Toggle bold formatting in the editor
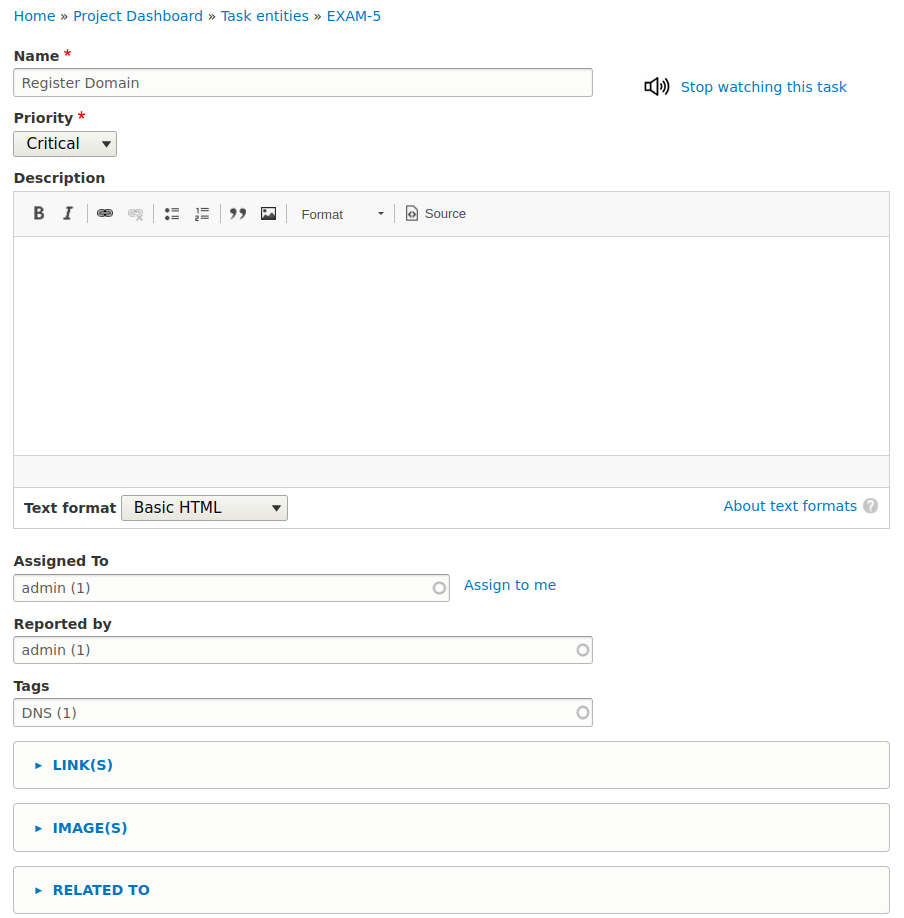904x918 pixels. click(x=39, y=213)
